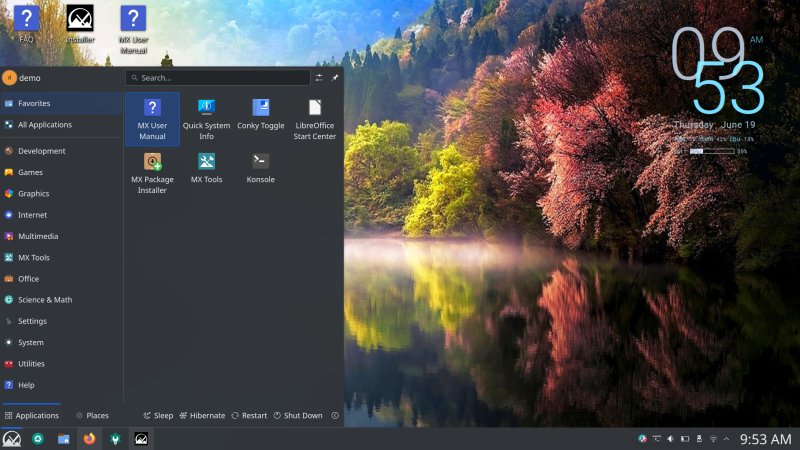The image size is (800, 450).
Task: Open the Wi-Fi network tray icon
Action: click(713, 439)
